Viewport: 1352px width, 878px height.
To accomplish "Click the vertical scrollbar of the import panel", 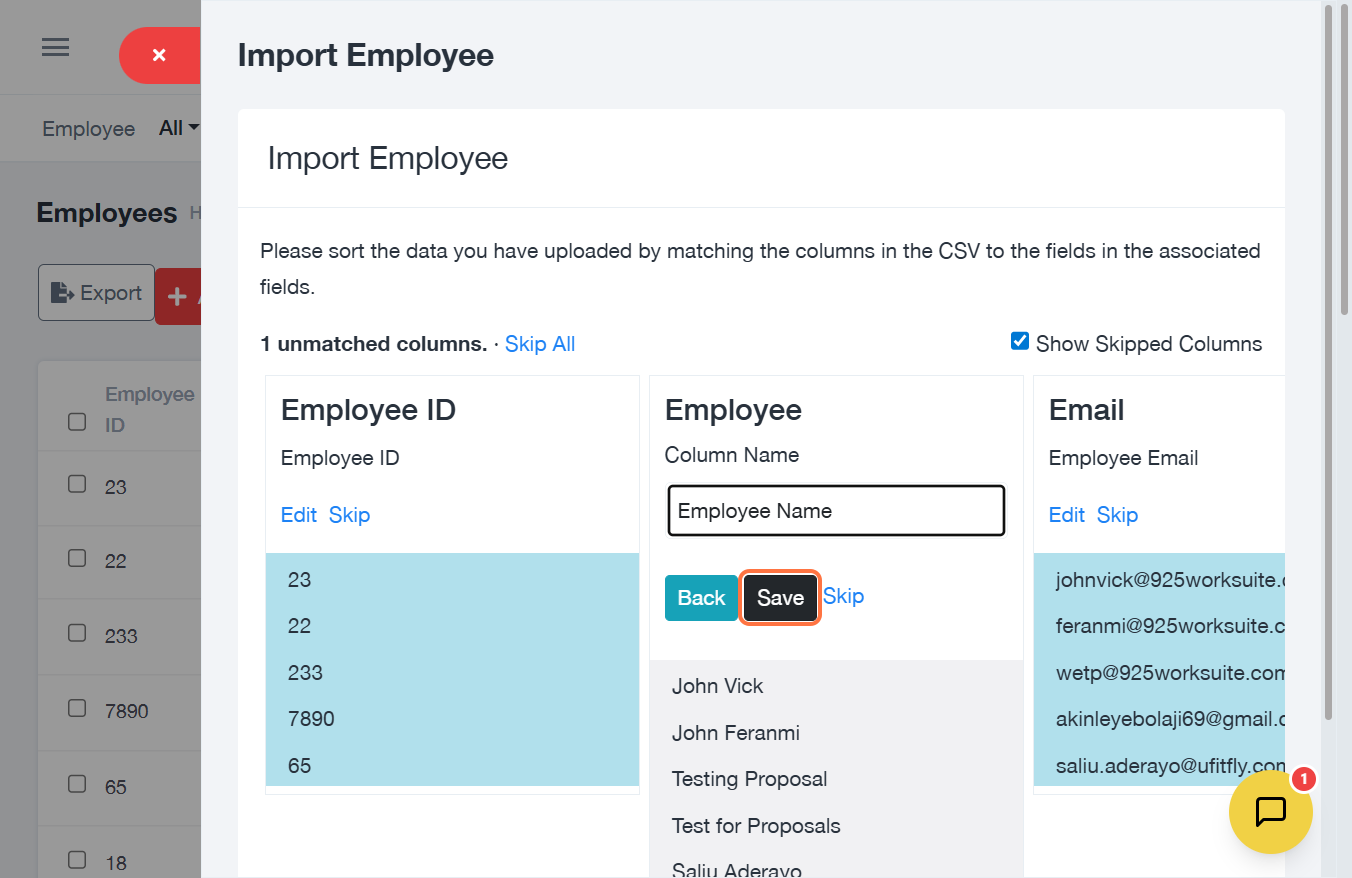I will coord(1328,360).
